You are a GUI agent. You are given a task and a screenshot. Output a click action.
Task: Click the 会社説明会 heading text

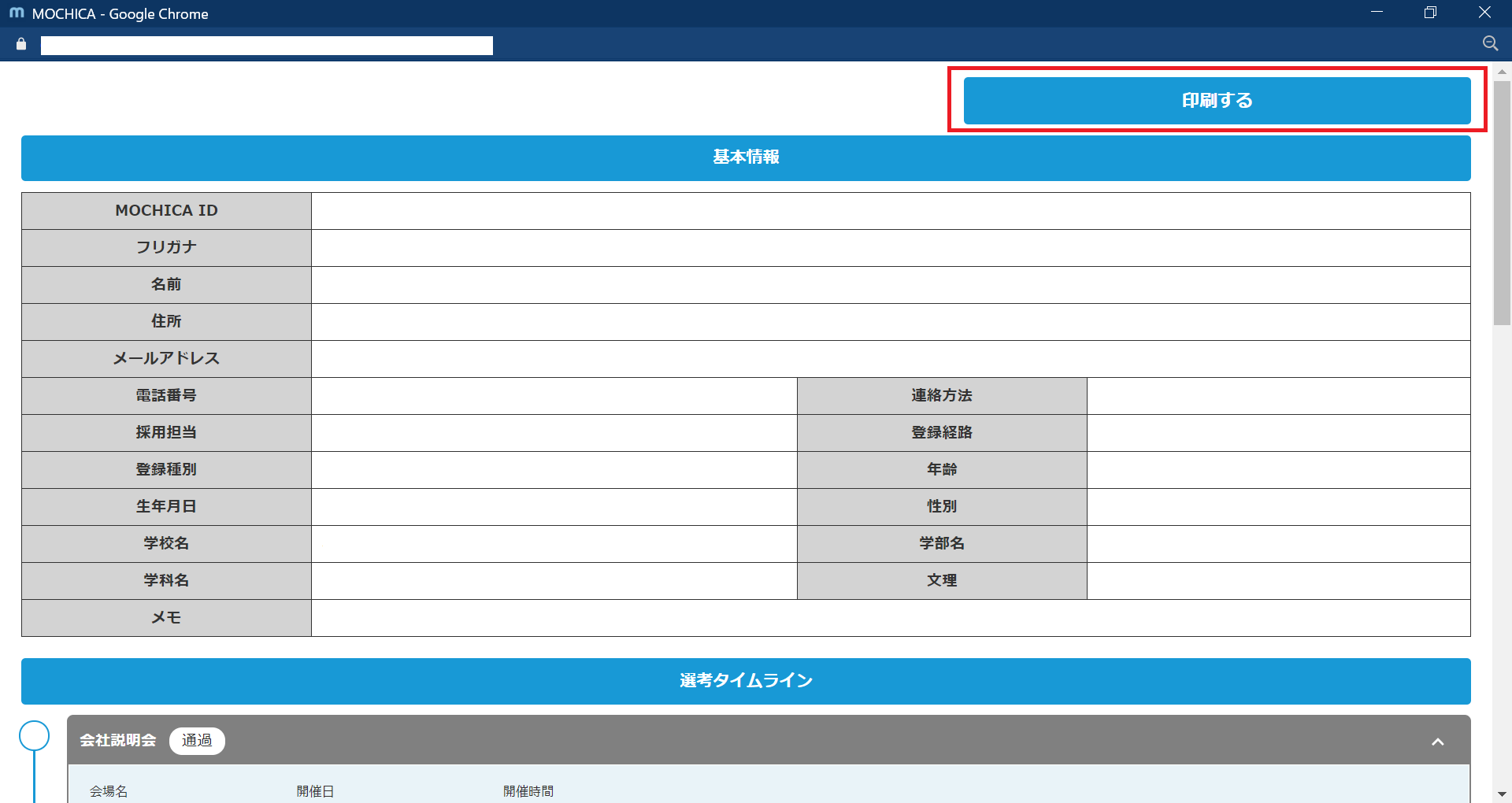(x=118, y=741)
